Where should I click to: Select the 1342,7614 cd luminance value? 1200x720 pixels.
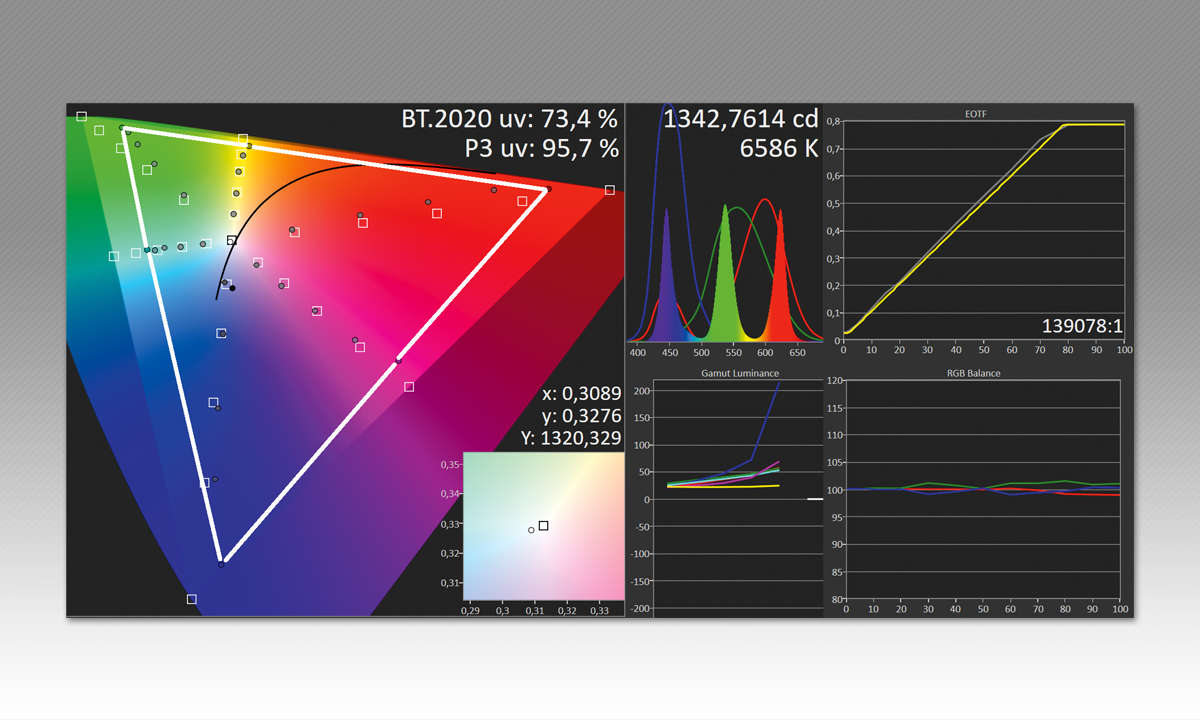coord(741,119)
